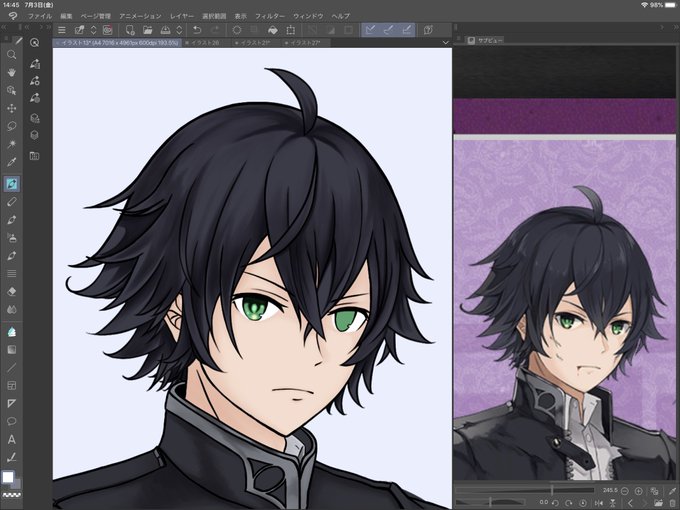Zoom out sub view minus button
Screen dimensions: 680x510
click(624, 491)
